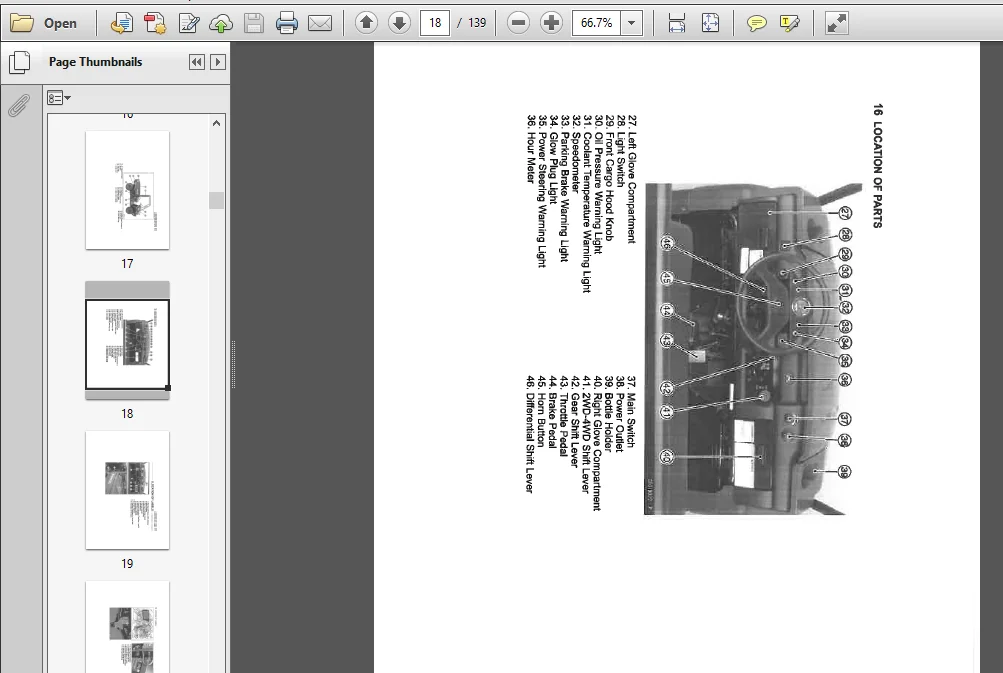The image size is (1003, 673).
Task: Click the Page Thumbnails panel icon
Action: point(20,62)
